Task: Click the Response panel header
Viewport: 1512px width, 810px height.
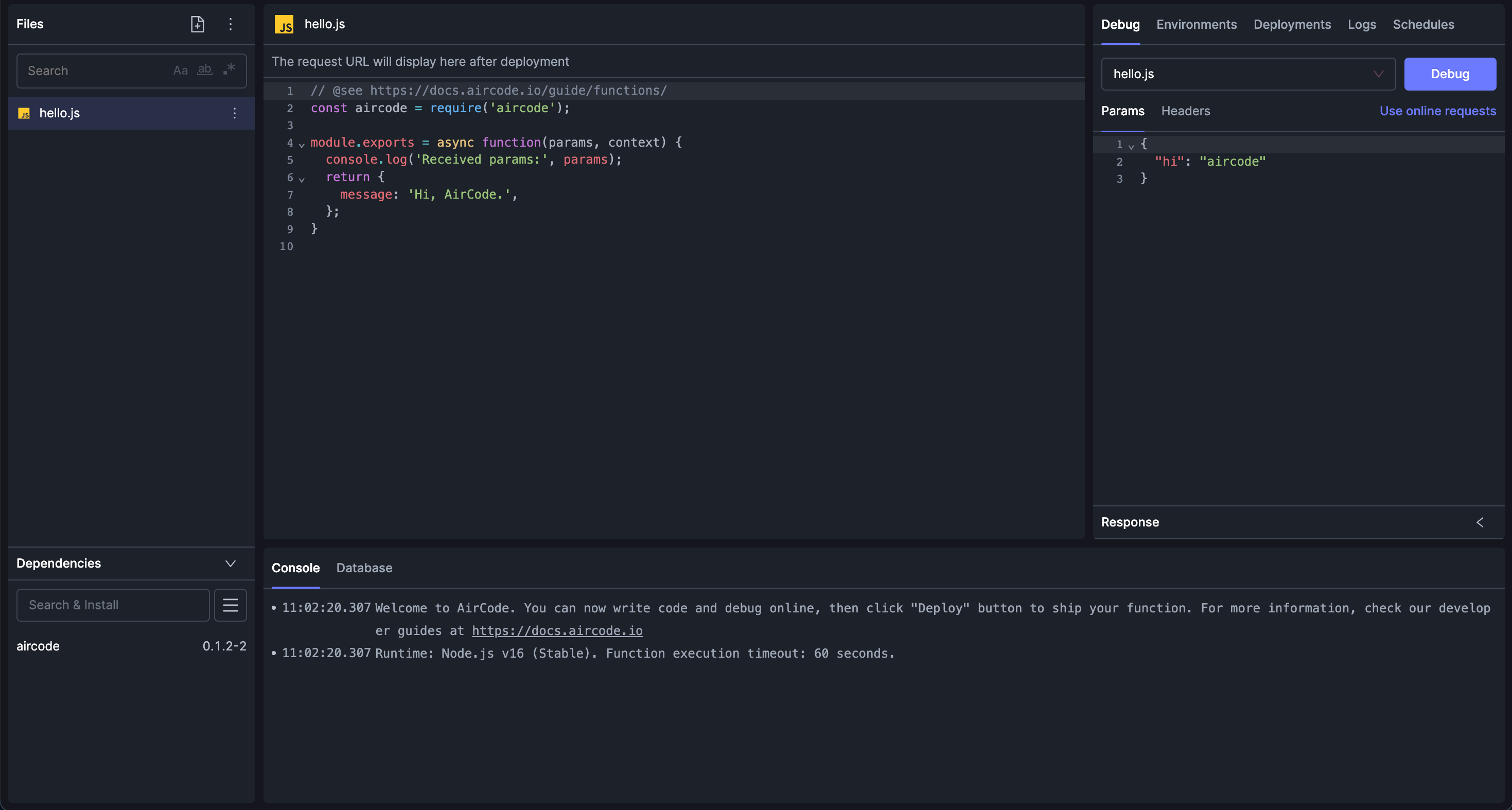Action: (x=1298, y=522)
